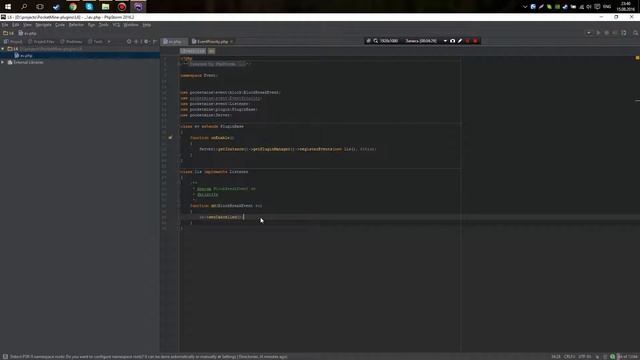Open the Edit menu
The height and width of the screenshot is (360, 640).
coord(16,25)
